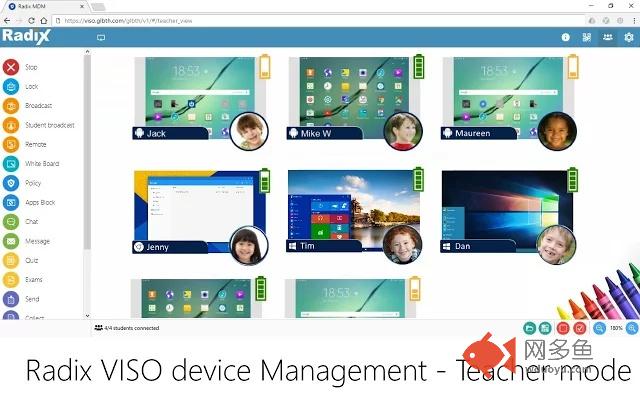Open the students group icon in header
Viewport: 640px width, 400px height.
click(608, 37)
